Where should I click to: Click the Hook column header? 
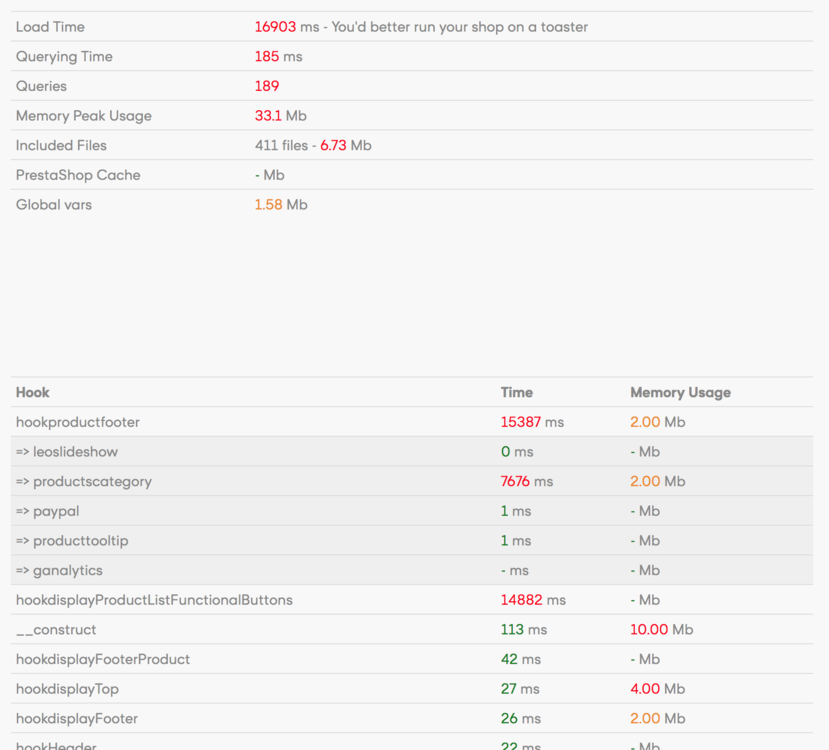[x=33, y=393]
